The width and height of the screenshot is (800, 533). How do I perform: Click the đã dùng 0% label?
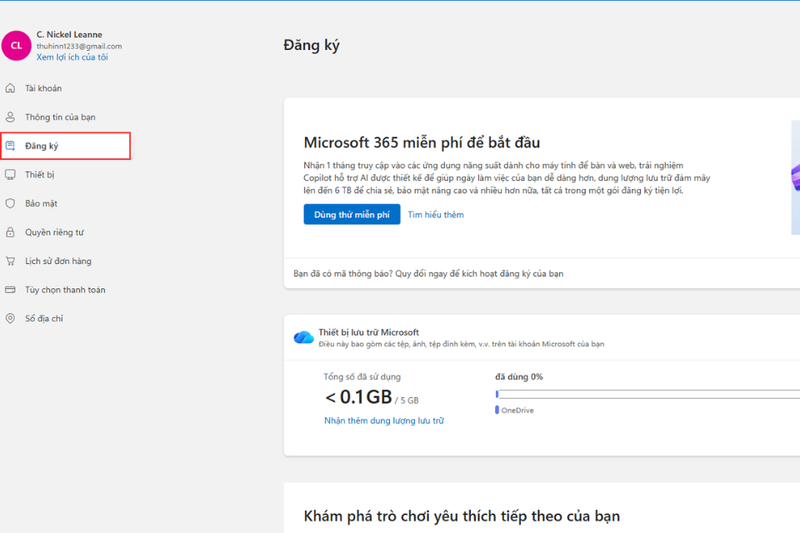(519, 376)
